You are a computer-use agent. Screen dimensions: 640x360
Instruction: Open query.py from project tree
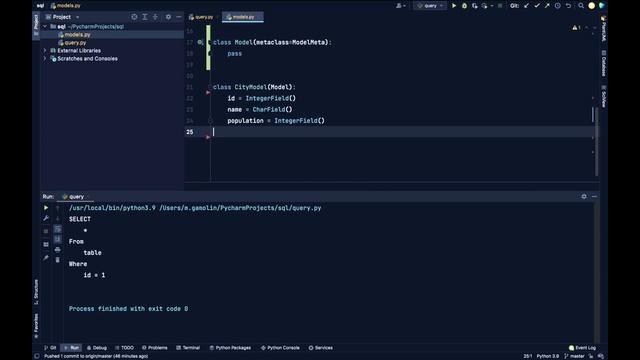coord(75,42)
